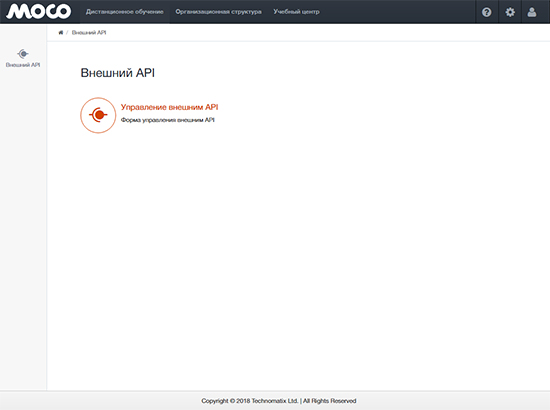Open the Учебный центр menu
This screenshot has height=410, width=550.
(296, 12)
